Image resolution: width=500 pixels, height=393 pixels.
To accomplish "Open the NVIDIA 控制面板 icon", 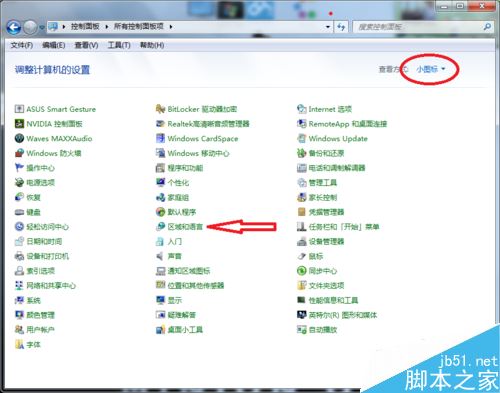I will 19,124.
